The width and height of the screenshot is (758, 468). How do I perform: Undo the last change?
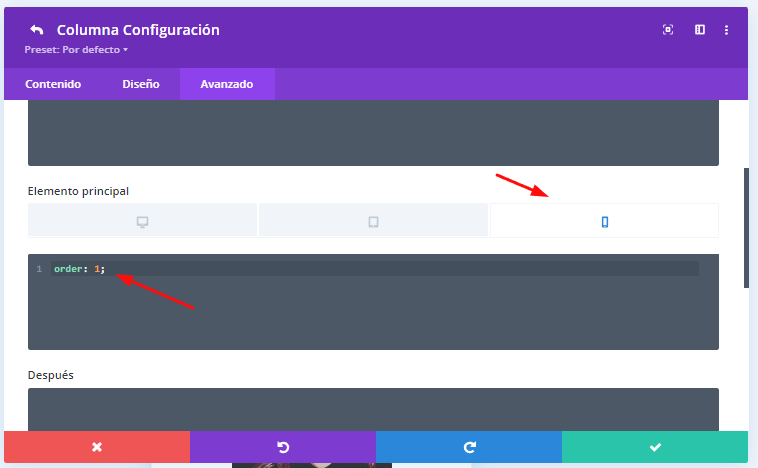coord(283,447)
